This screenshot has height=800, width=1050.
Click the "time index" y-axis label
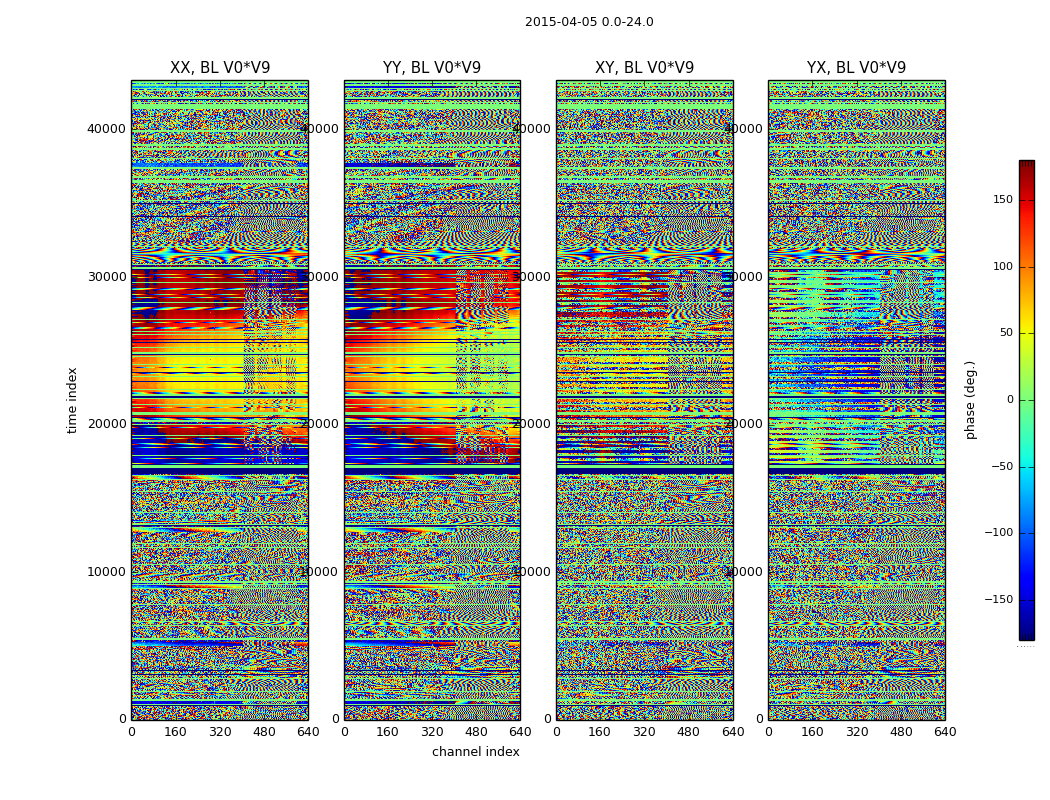(x=72, y=400)
